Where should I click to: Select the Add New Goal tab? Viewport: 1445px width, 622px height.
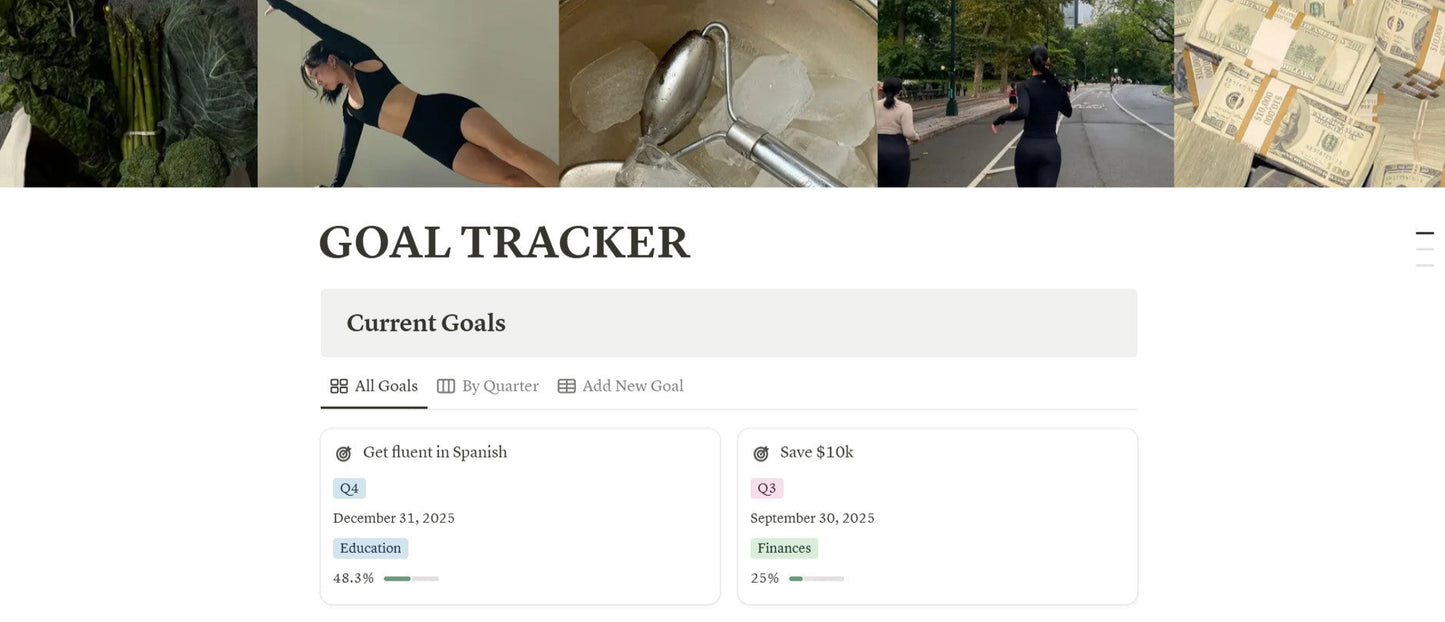coord(632,386)
